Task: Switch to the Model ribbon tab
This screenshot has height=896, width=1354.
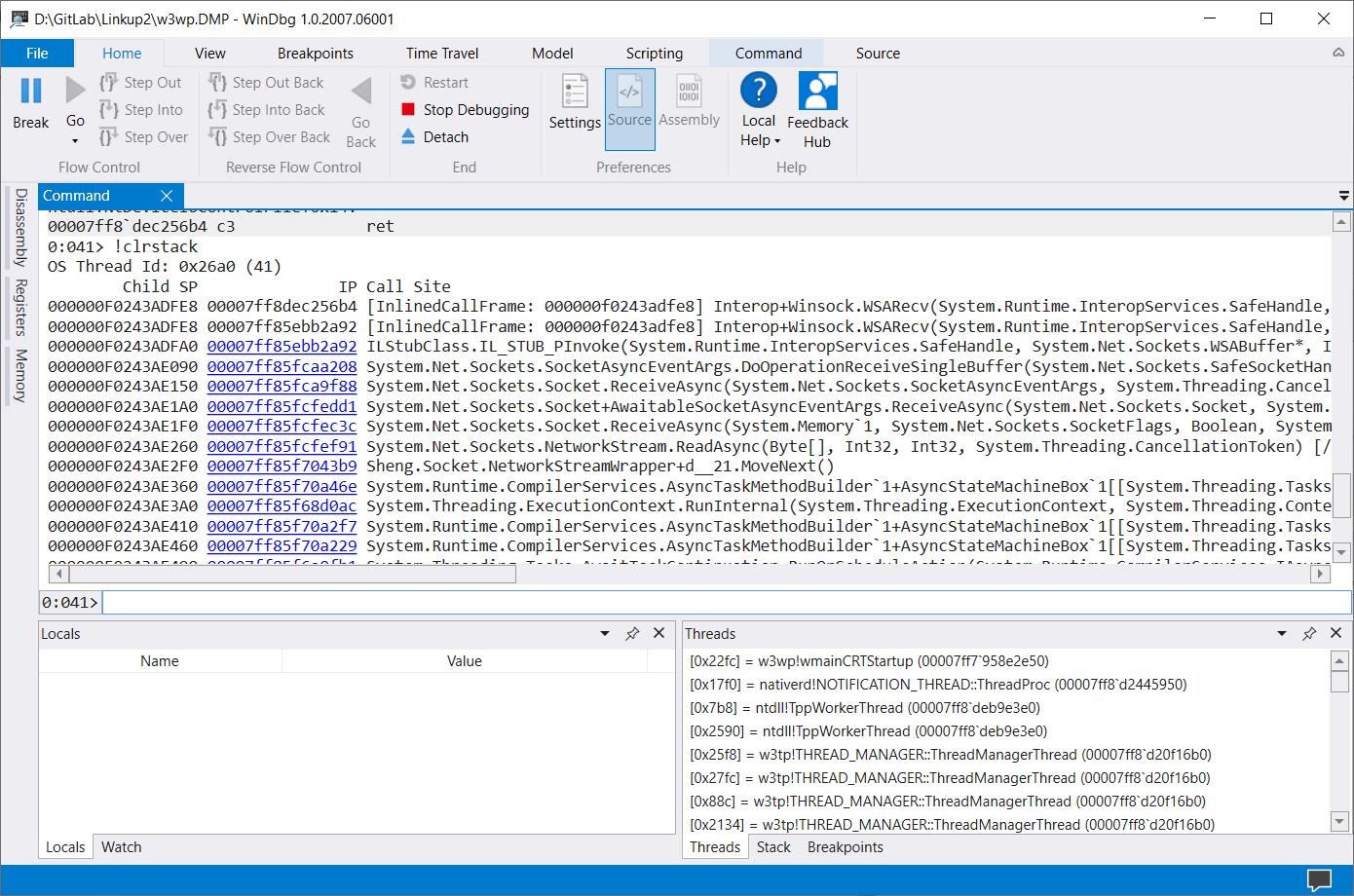Action: coord(552,54)
